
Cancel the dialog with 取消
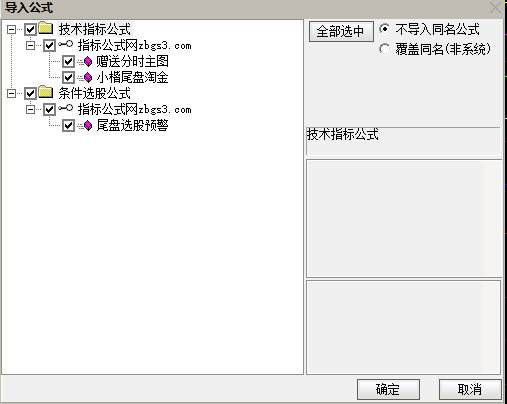tap(470, 389)
